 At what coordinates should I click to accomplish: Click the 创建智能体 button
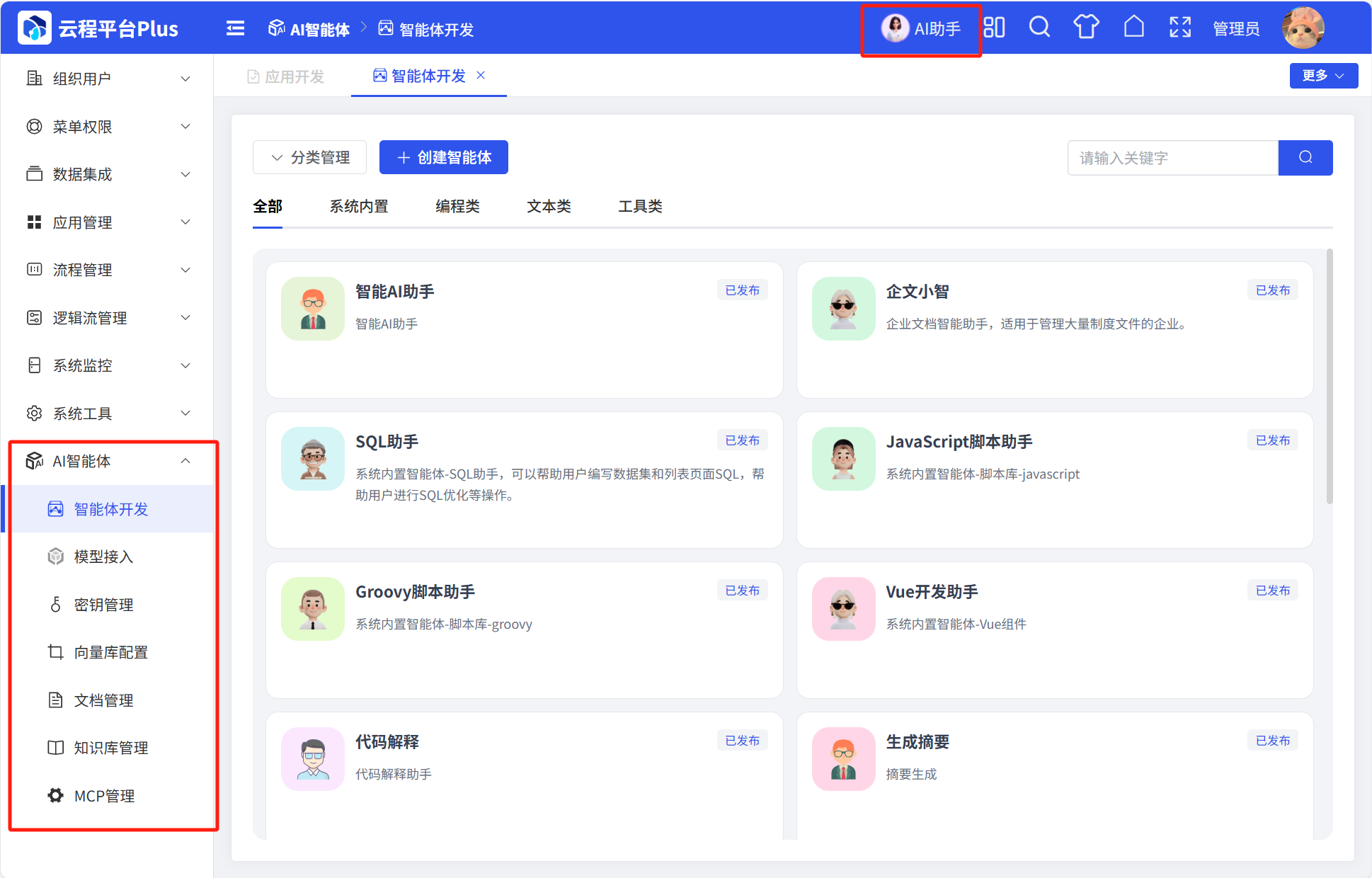click(444, 157)
